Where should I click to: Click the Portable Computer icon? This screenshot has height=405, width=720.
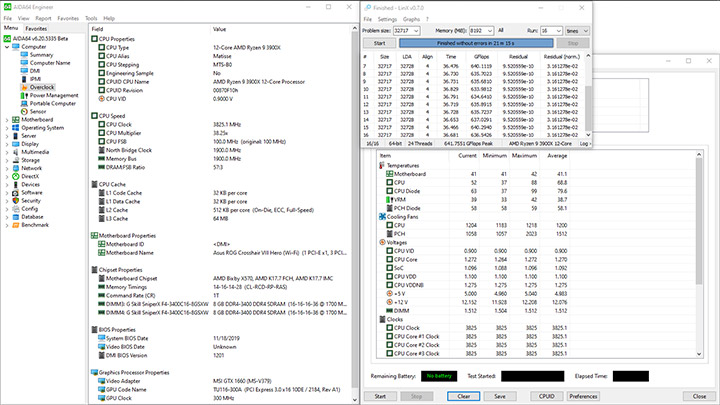pyautogui.click(x=25, y=103)
